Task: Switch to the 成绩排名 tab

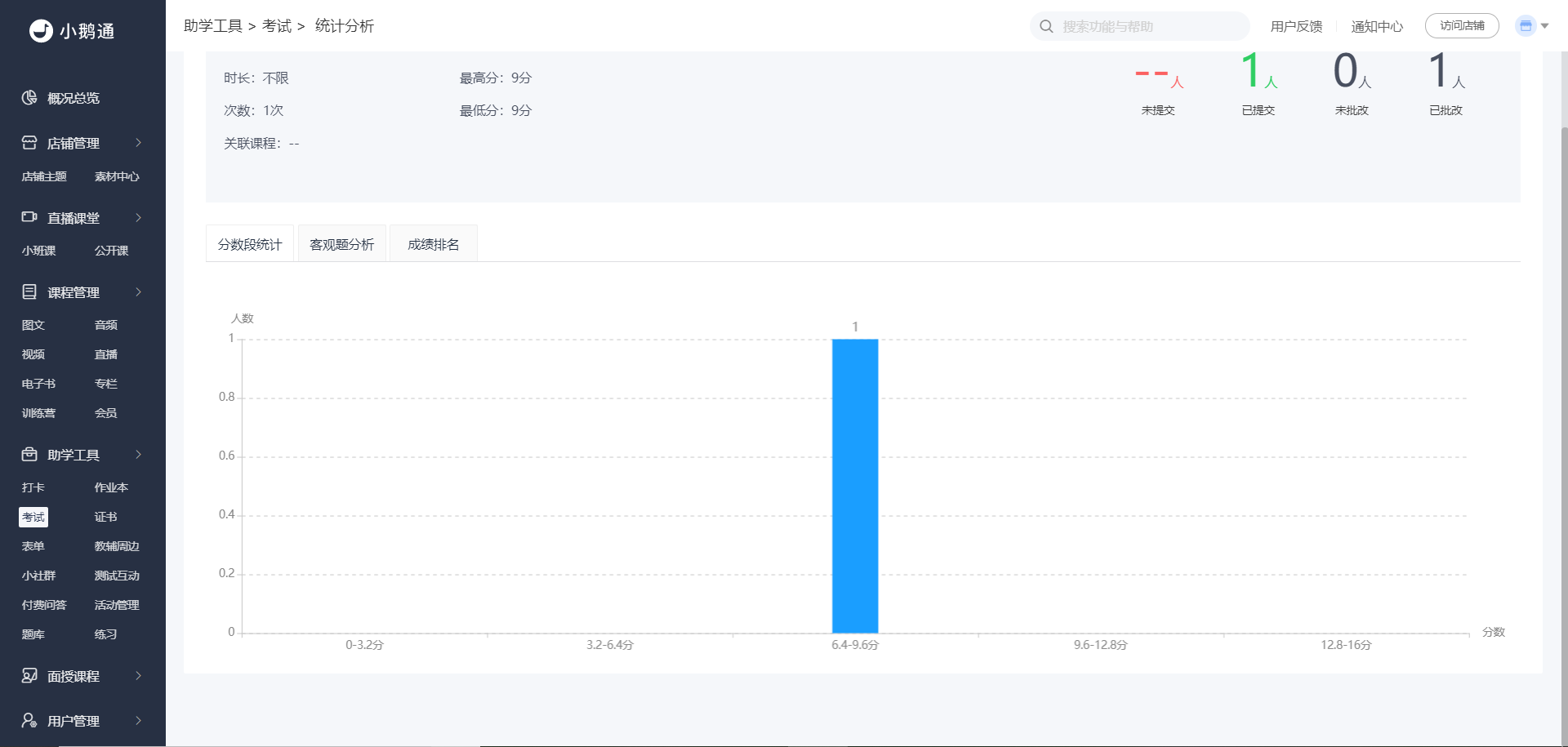Action: [433, 244]
